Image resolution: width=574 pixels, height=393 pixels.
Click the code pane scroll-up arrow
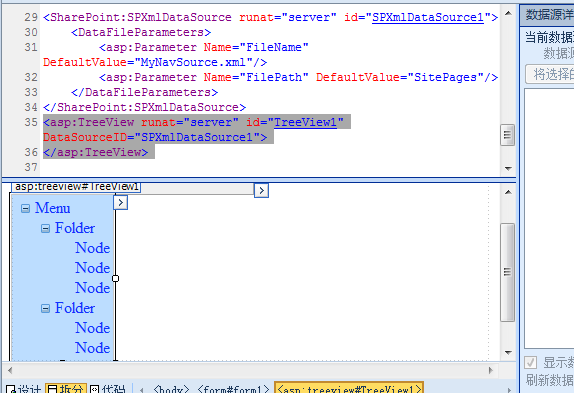click(x=508, y=14)
